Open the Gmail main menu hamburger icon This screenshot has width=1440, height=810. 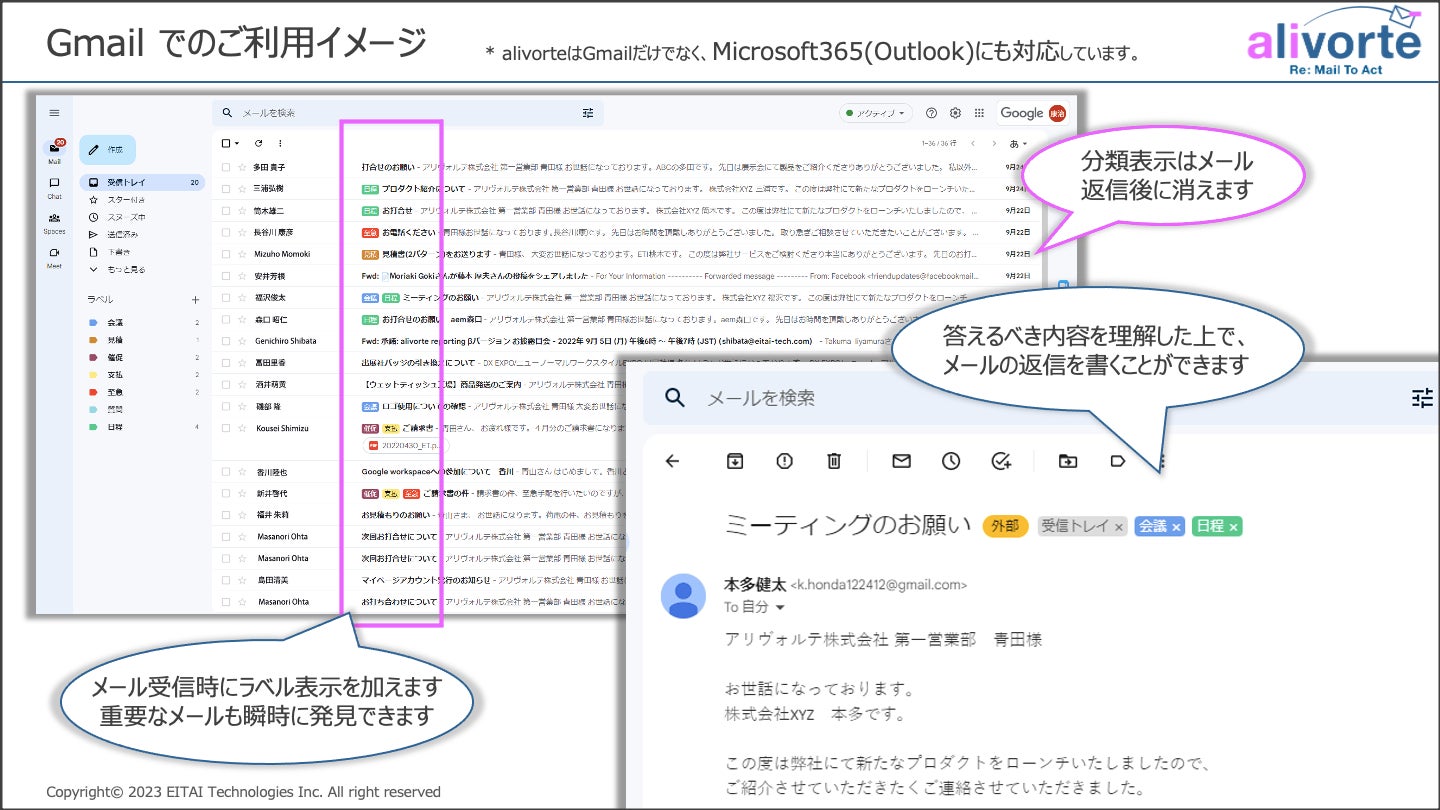click(54, 113)
